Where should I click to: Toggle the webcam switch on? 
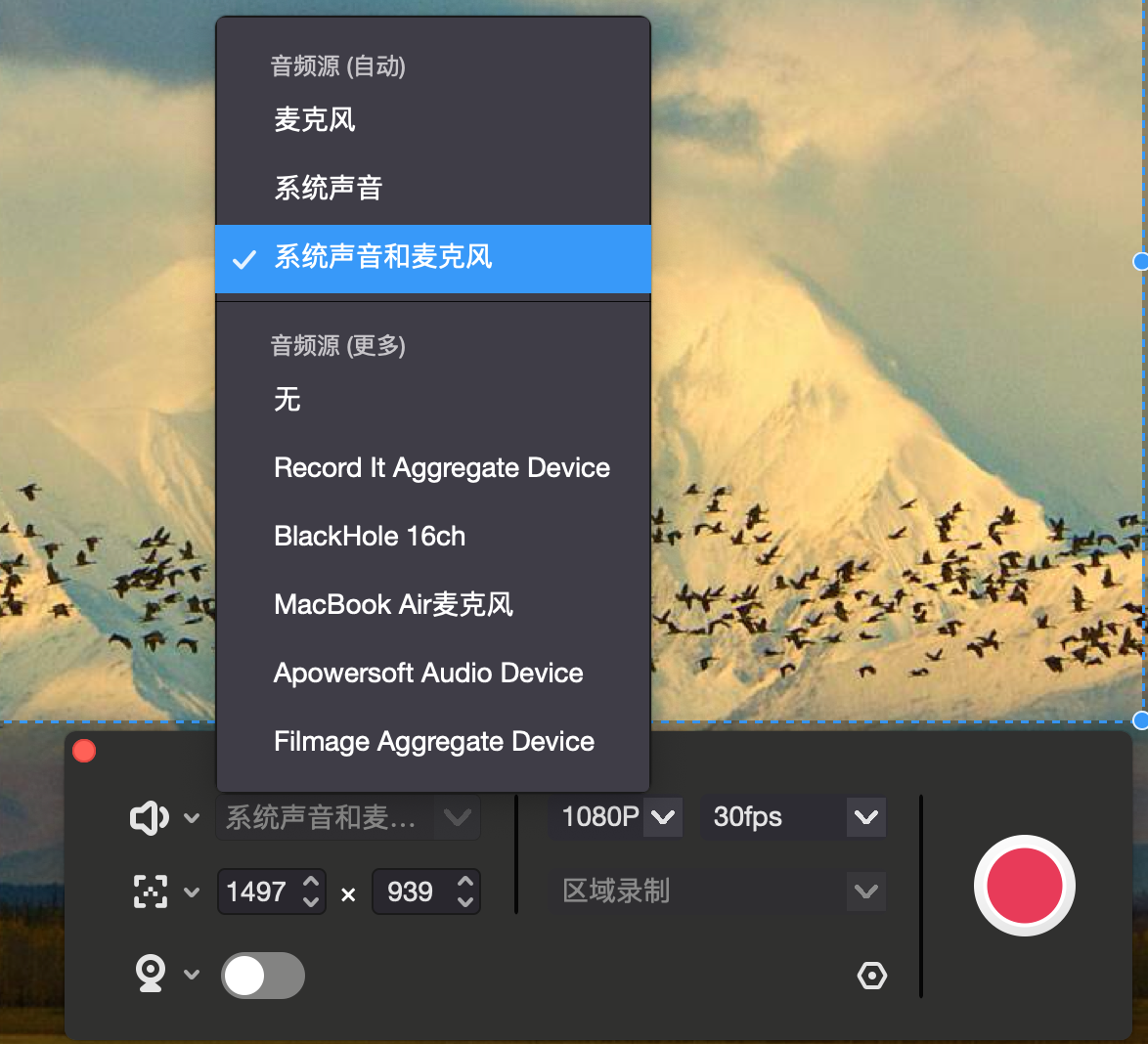pyautogui.click(x=263, y=976)
